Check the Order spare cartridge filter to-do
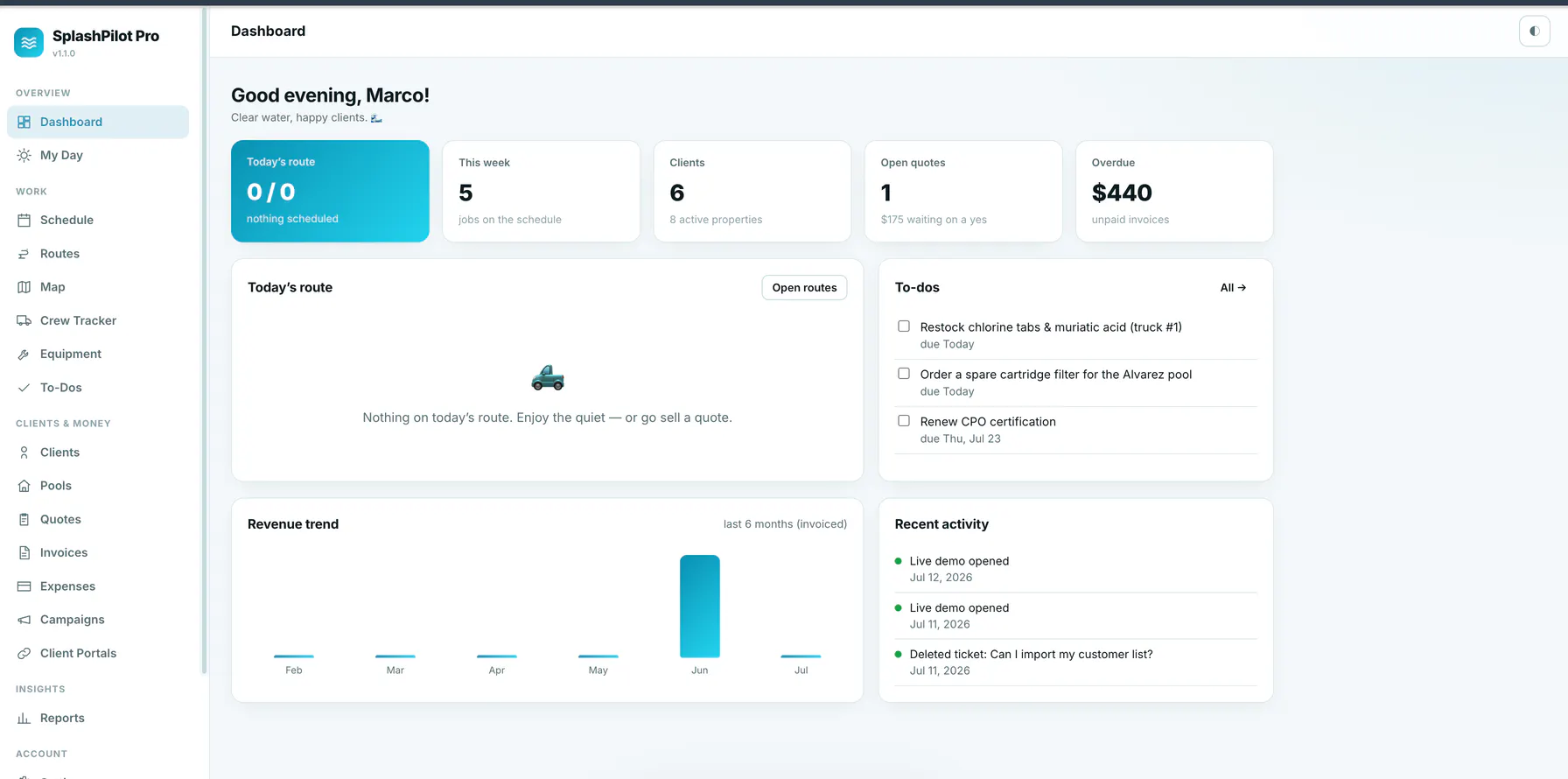Viewport: 1568px width, 779px height. coord(904,374)
